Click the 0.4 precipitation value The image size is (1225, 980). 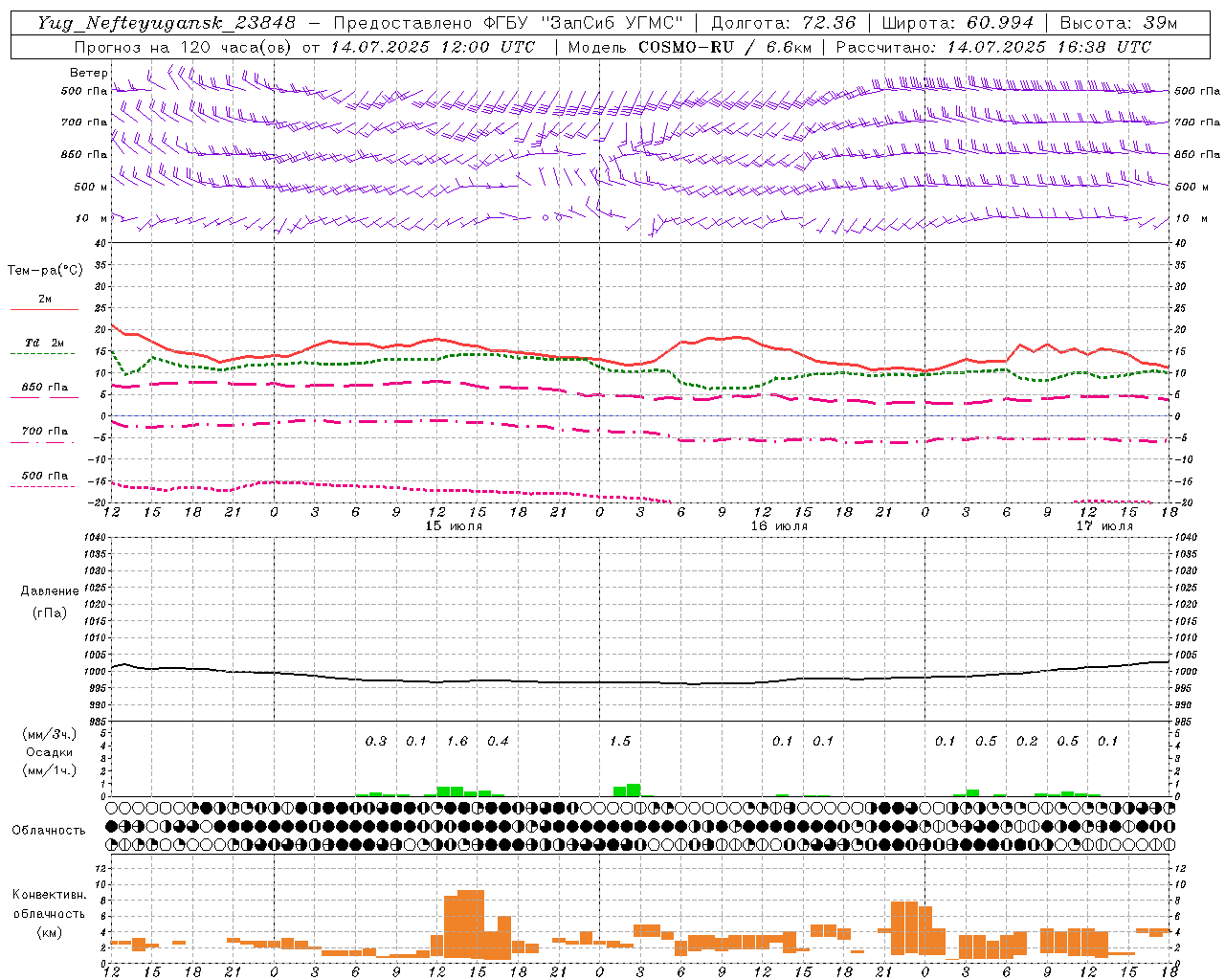(x=498, y=741)
